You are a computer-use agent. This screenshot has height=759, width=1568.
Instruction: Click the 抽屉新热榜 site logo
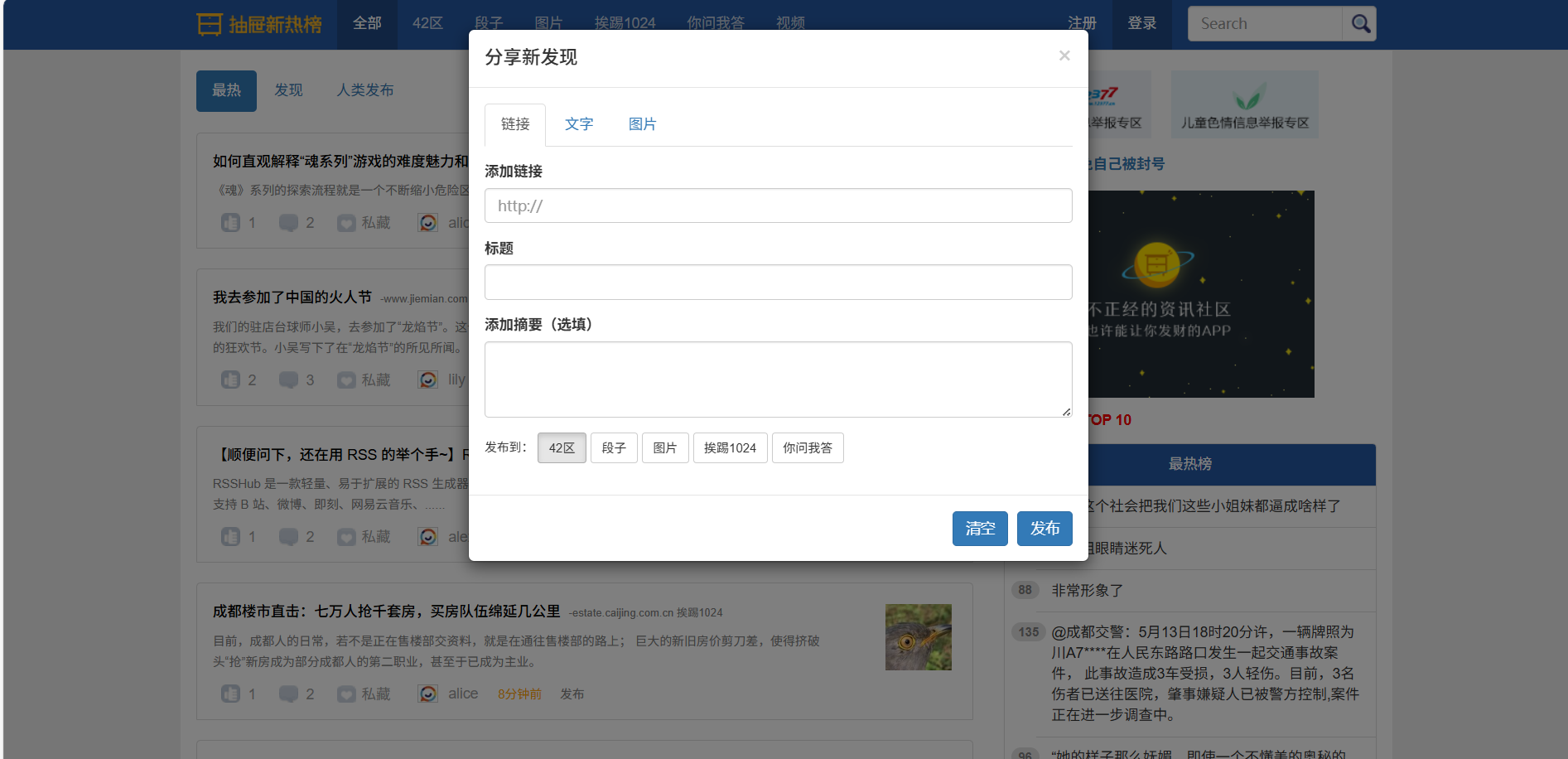coord(259,24)
